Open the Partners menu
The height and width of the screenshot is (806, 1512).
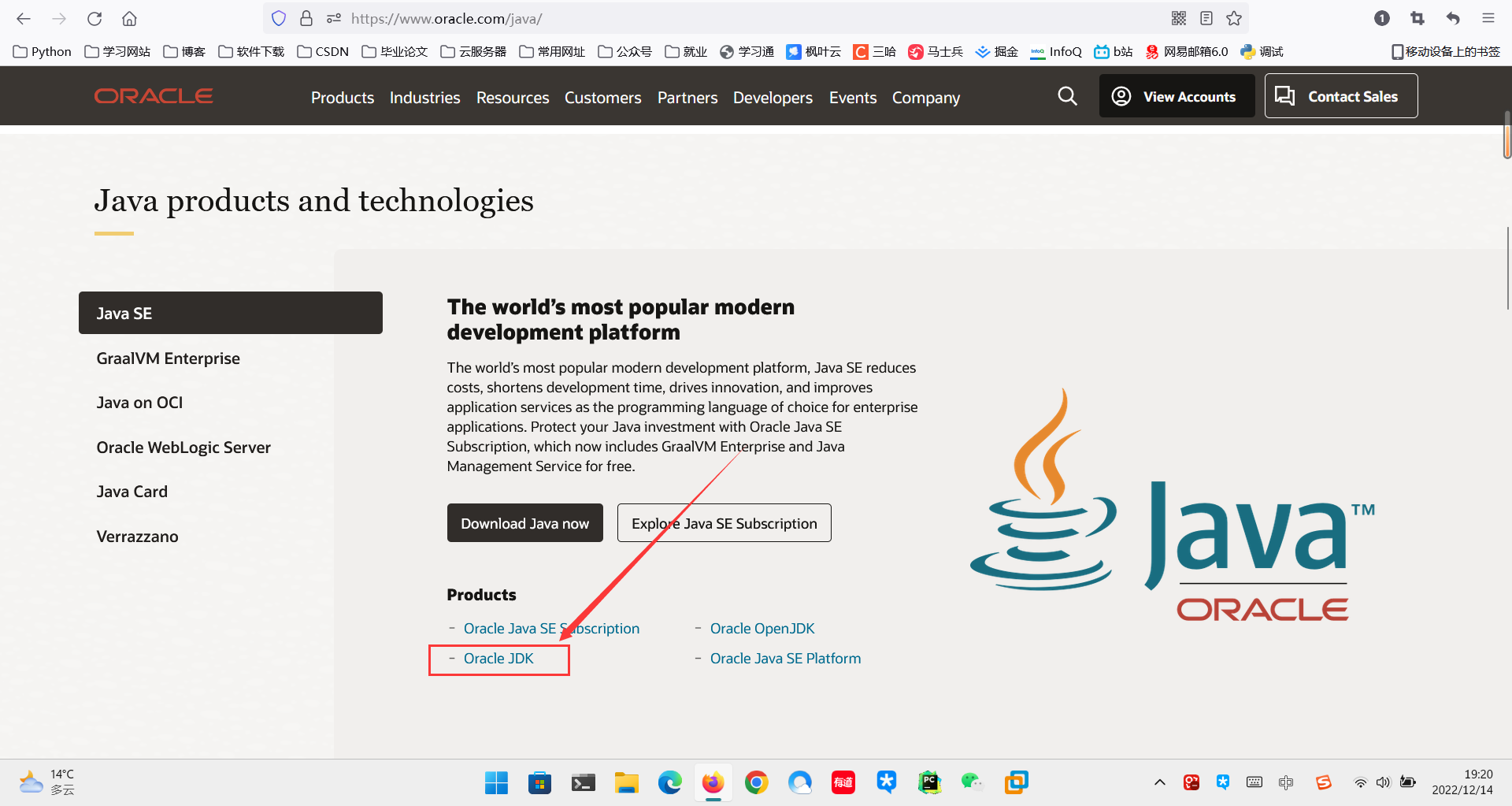pos(687,98)
